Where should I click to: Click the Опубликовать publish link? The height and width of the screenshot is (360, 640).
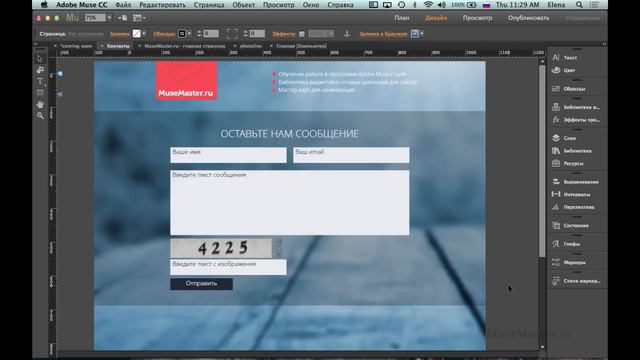[x=529, y=18]
